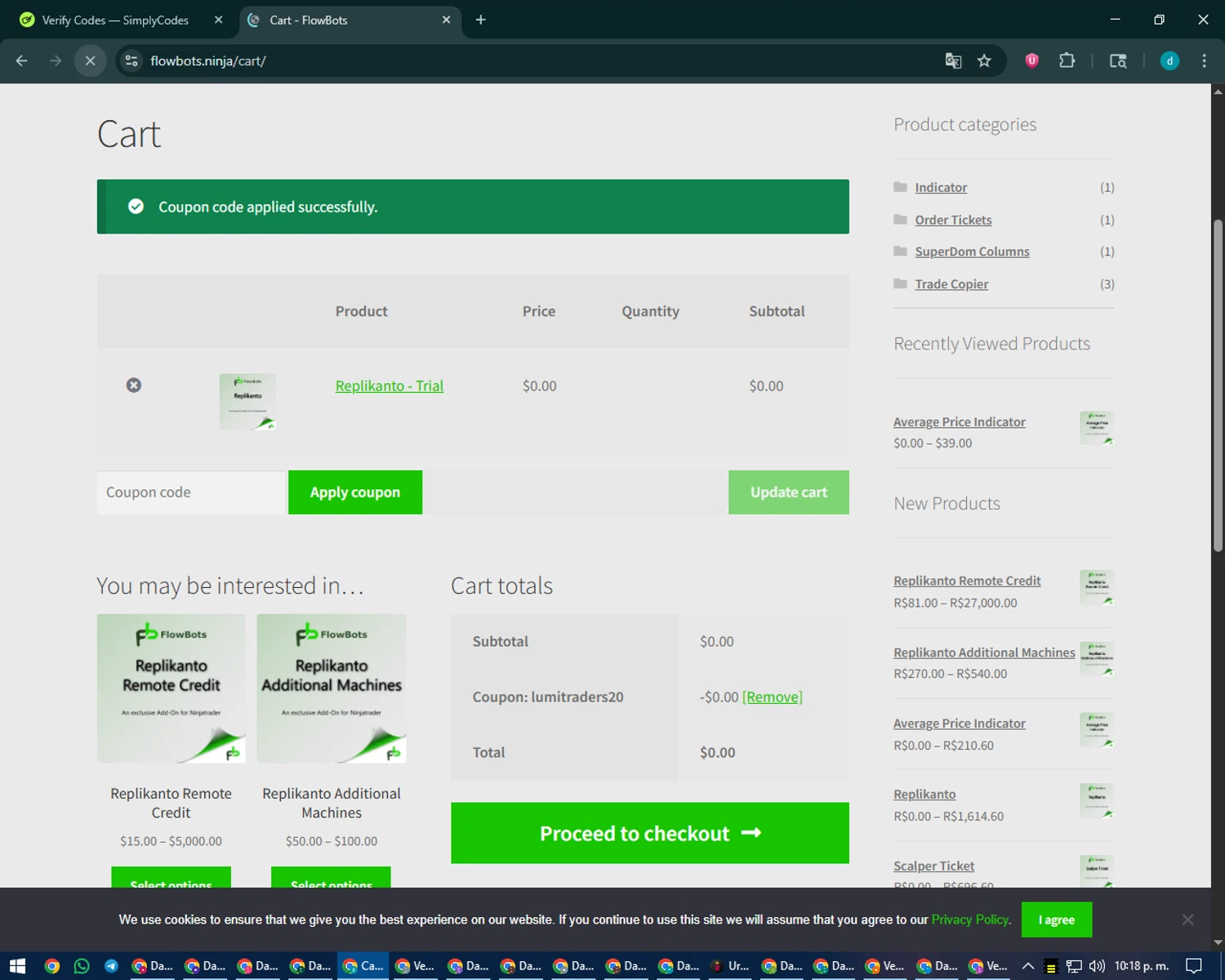Open the Chrome profile avatar

pos(1169,60)
